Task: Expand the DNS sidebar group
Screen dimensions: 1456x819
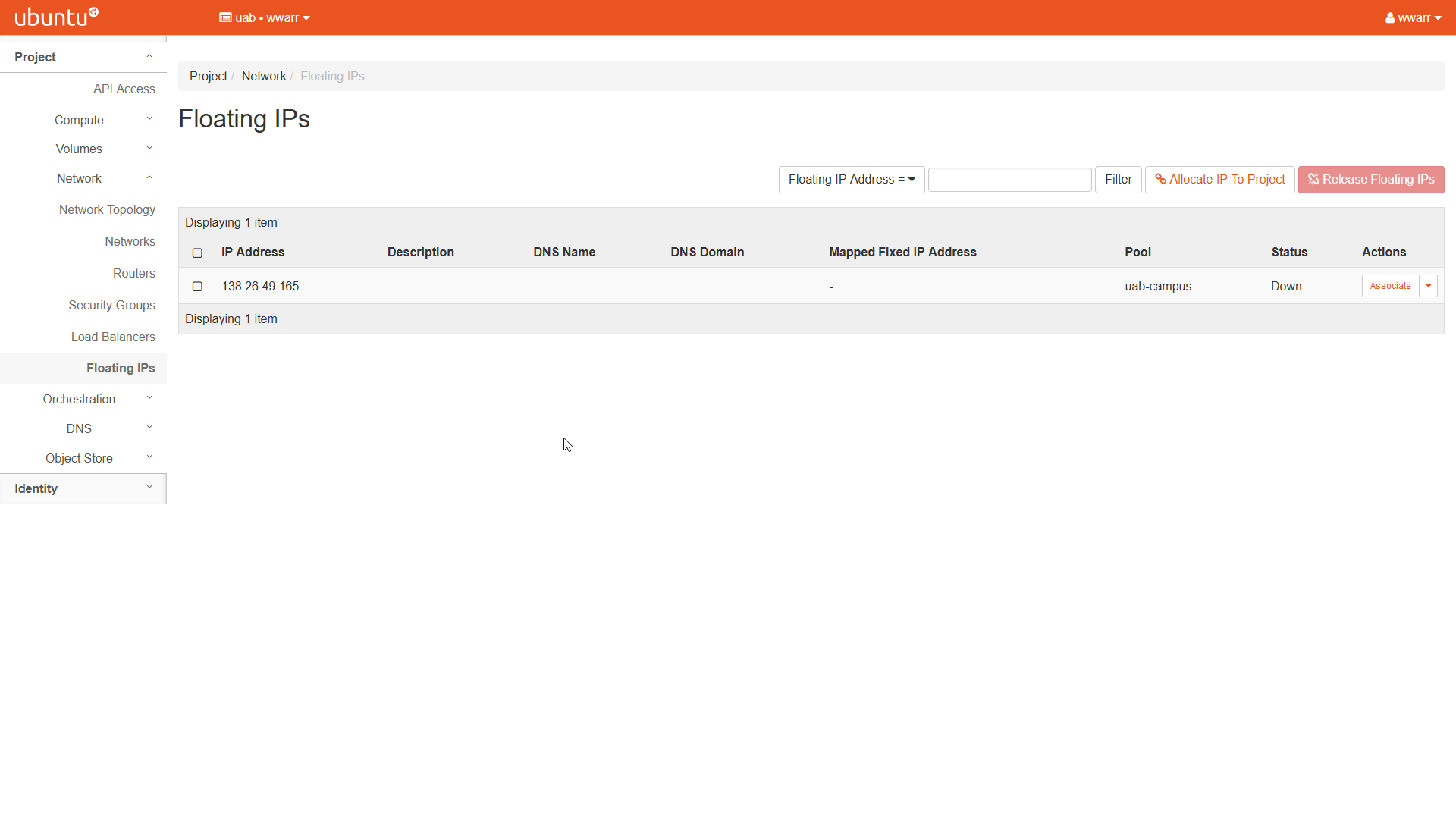Action: click(x=83, y=428)
